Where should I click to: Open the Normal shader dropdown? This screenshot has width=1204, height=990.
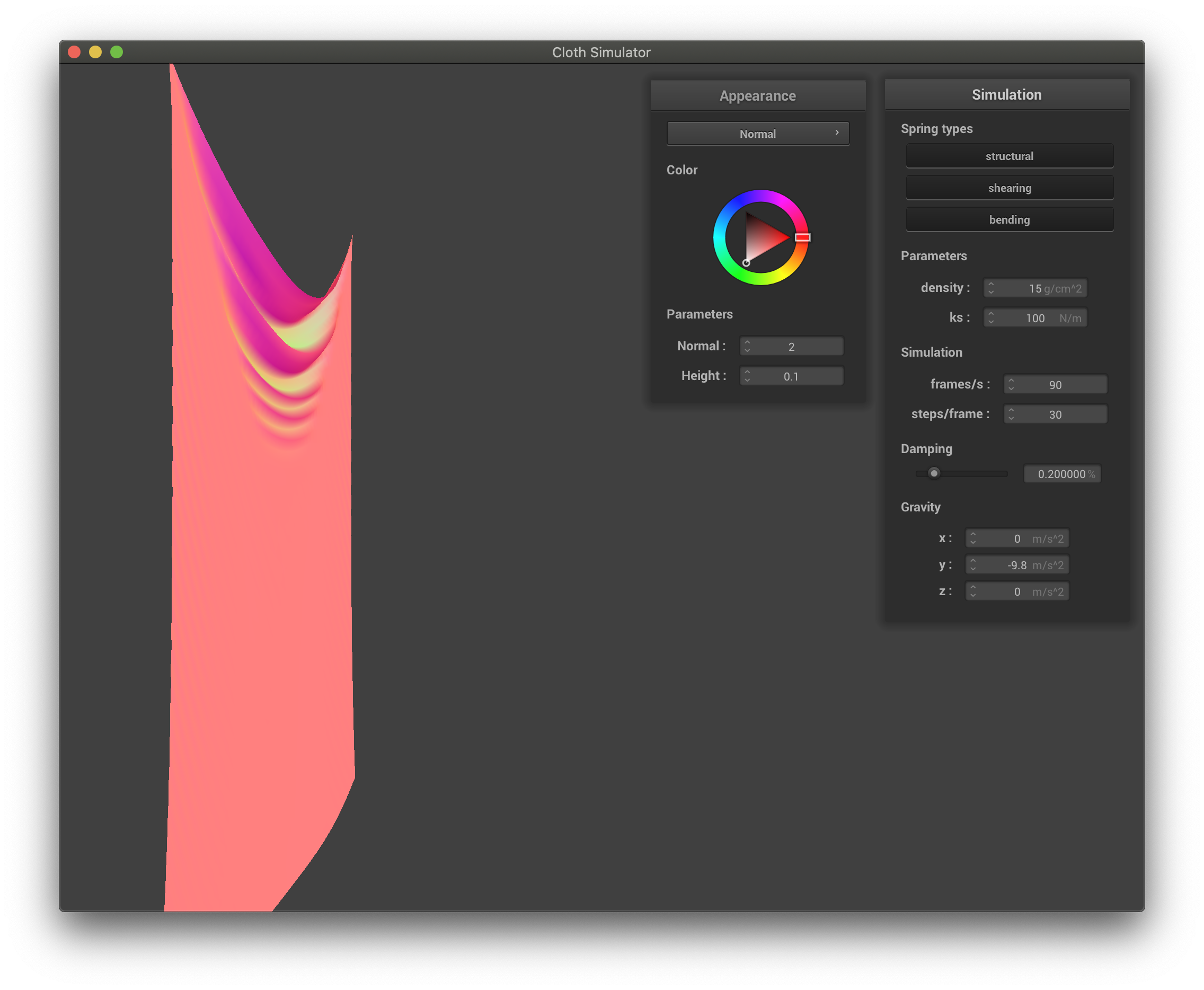pyautogui.click(x=758, y=134)
